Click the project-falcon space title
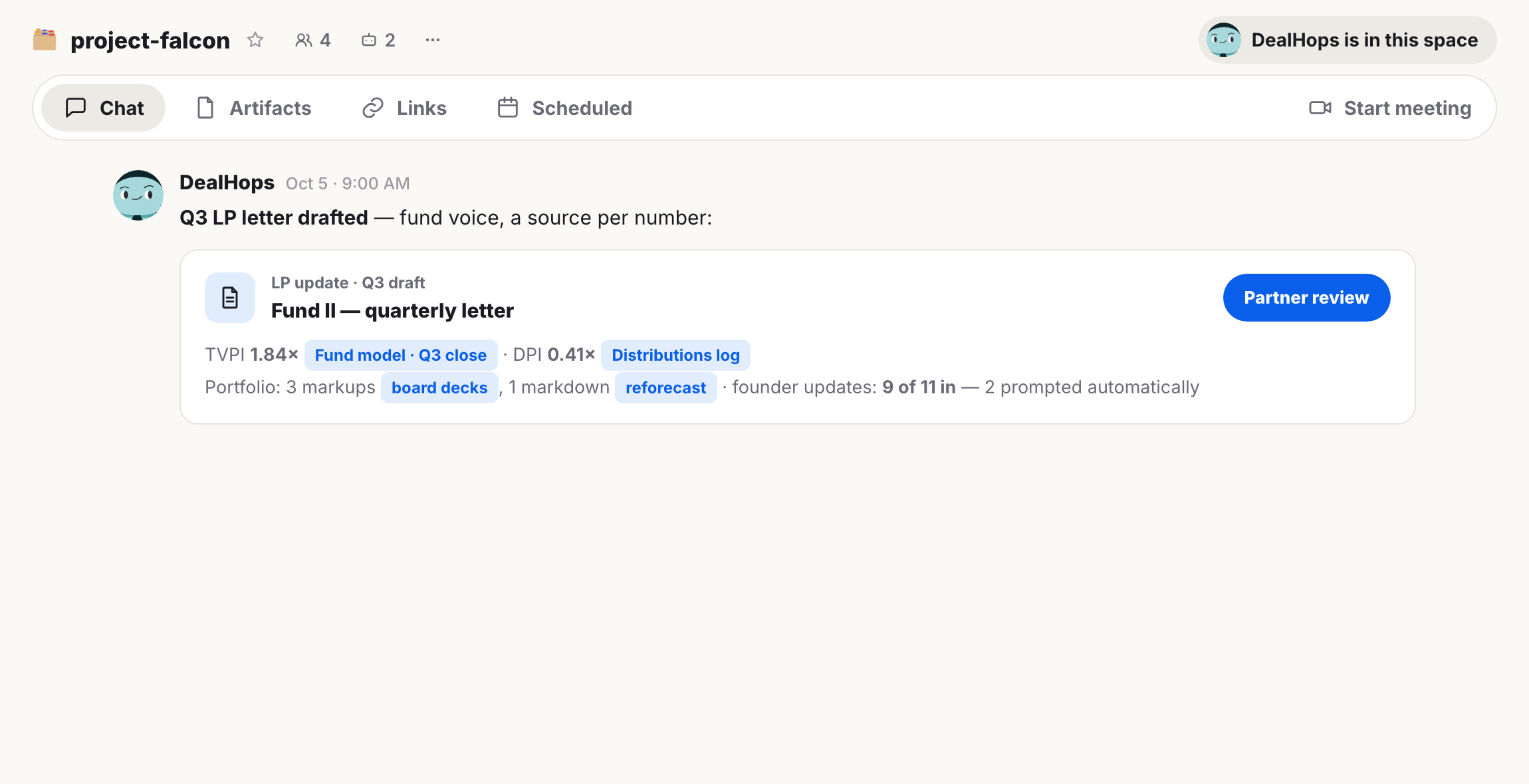The width and height of the screenshot is (1529, 784). tap(150, 41)
